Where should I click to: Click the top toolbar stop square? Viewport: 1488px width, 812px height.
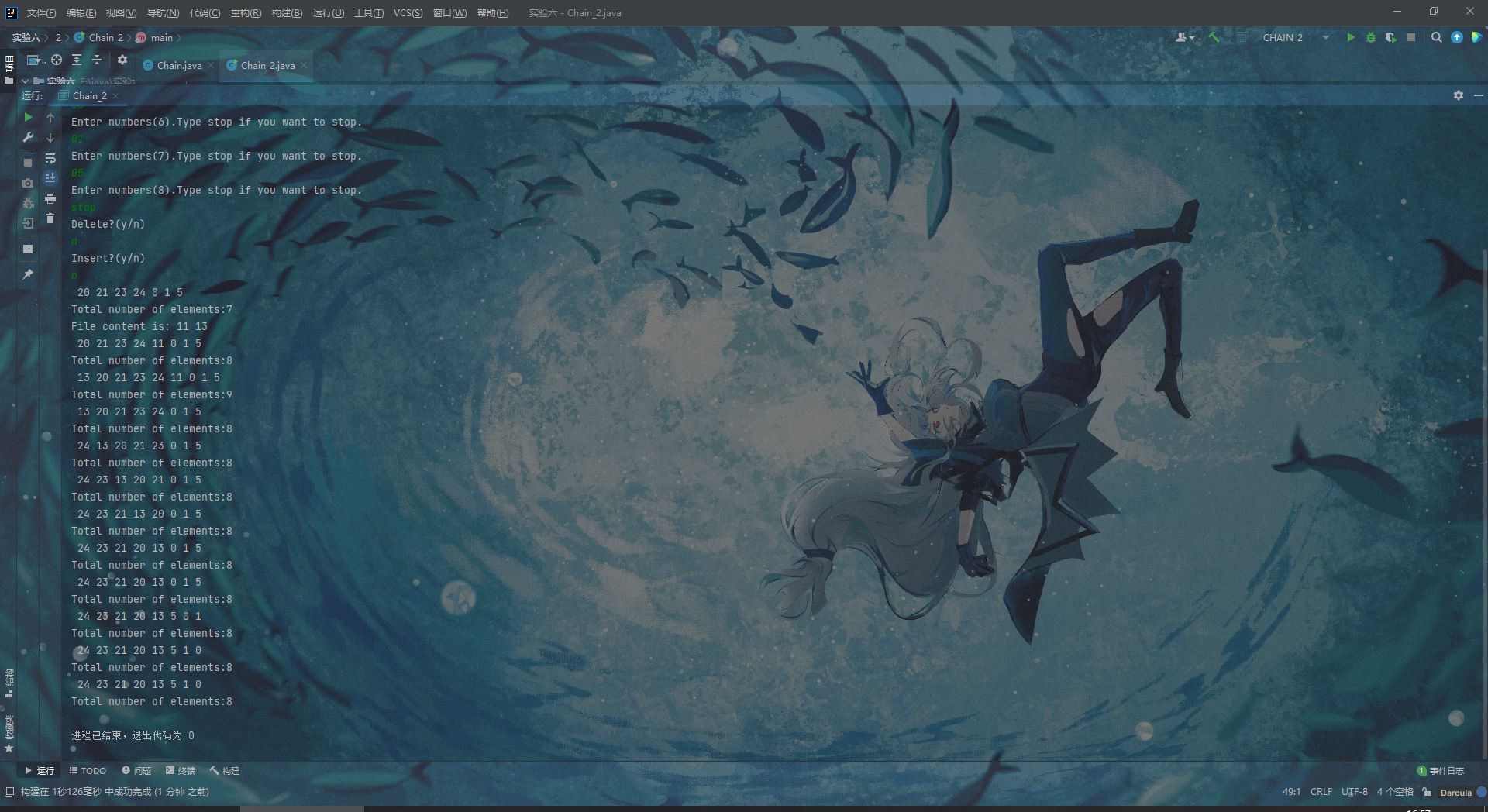click(1411, 37)
